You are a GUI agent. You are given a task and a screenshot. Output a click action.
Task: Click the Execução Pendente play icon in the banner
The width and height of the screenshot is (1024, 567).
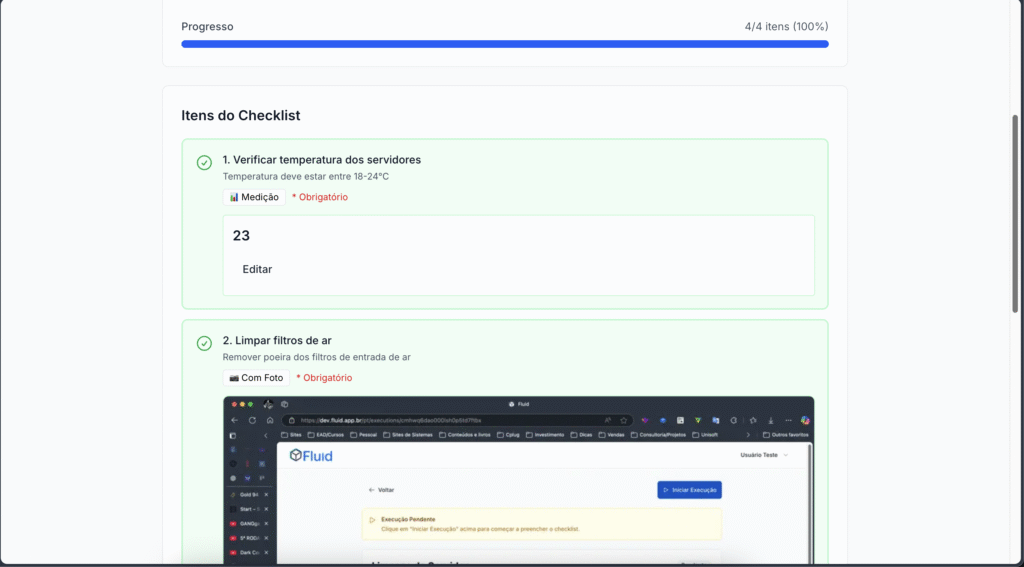[372, 520]
